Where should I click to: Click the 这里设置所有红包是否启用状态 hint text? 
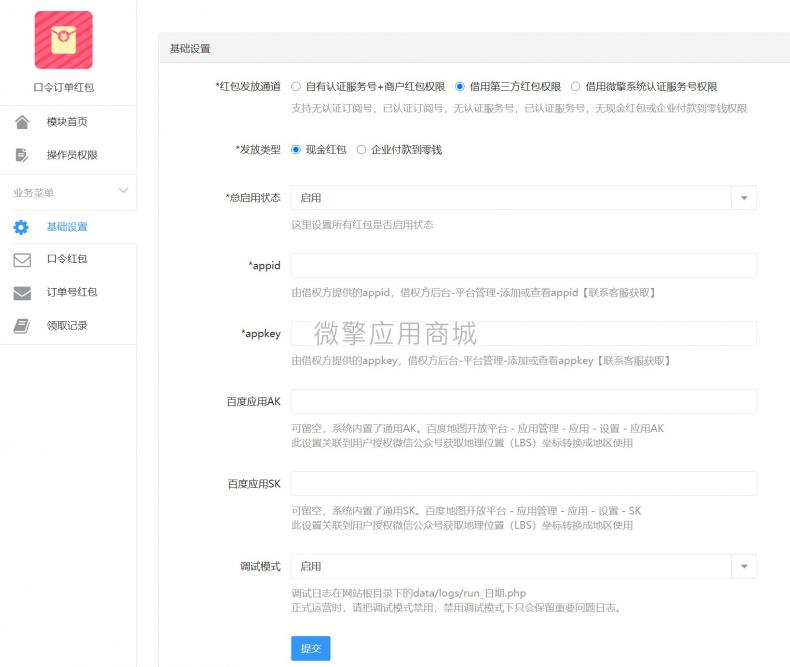[362, 225]
